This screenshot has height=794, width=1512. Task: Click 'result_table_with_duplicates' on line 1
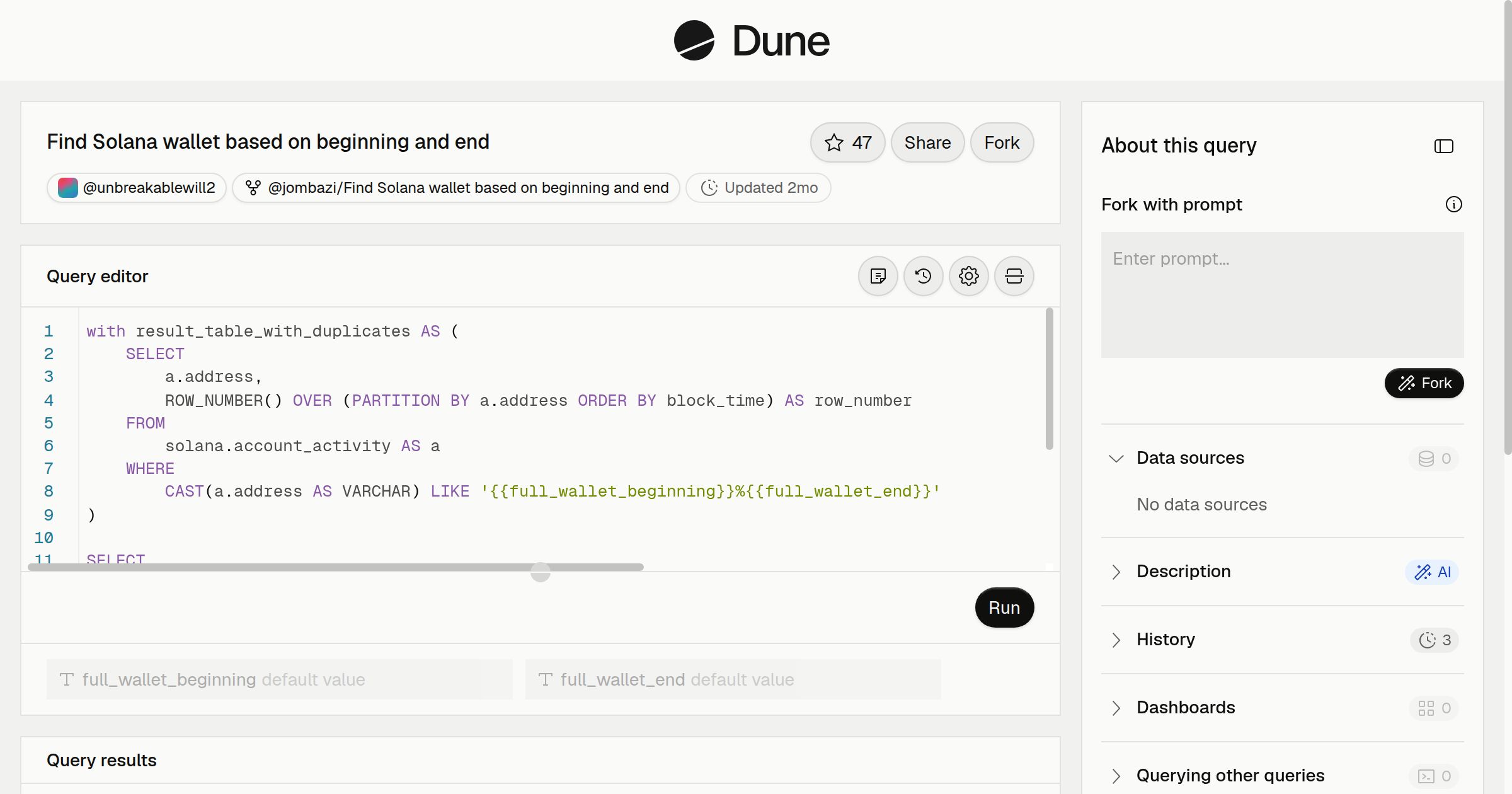point(273,331)
